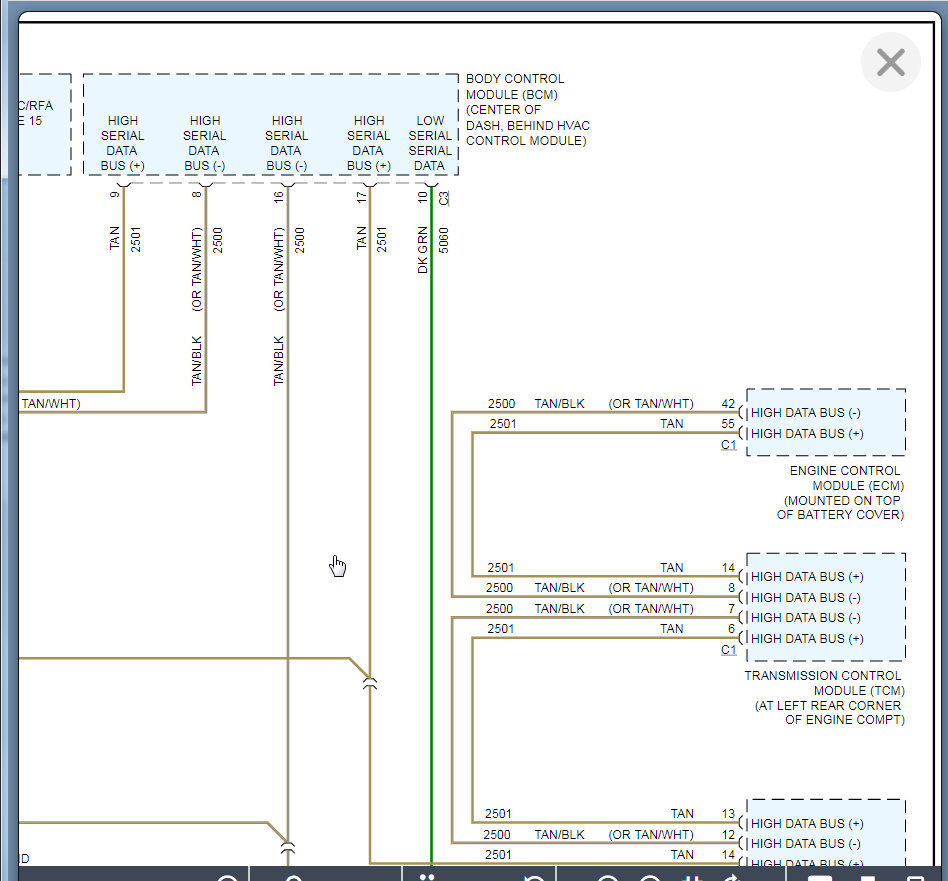
Task: Click the Low Serial Data label in BCM
Action: (430, 143)
